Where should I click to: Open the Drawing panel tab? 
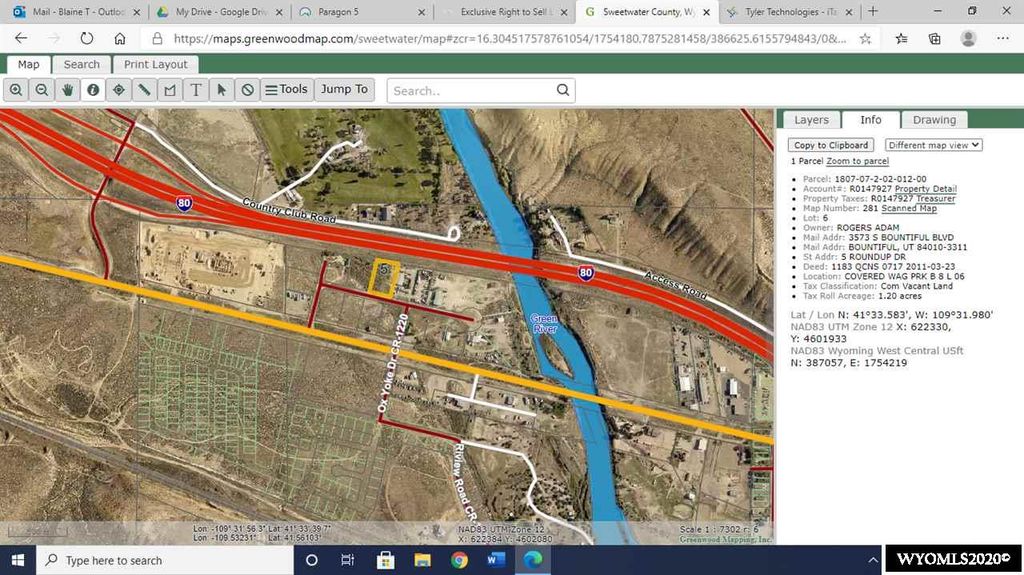click(934, 120)
